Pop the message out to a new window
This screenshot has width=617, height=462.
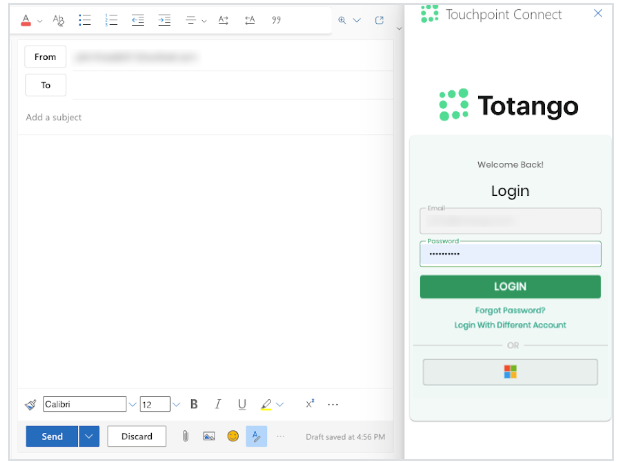(x=379, y=20)
